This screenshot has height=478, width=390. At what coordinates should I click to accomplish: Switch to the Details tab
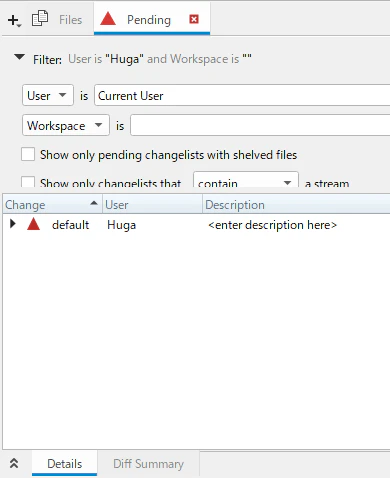click(x=65, y=464)
